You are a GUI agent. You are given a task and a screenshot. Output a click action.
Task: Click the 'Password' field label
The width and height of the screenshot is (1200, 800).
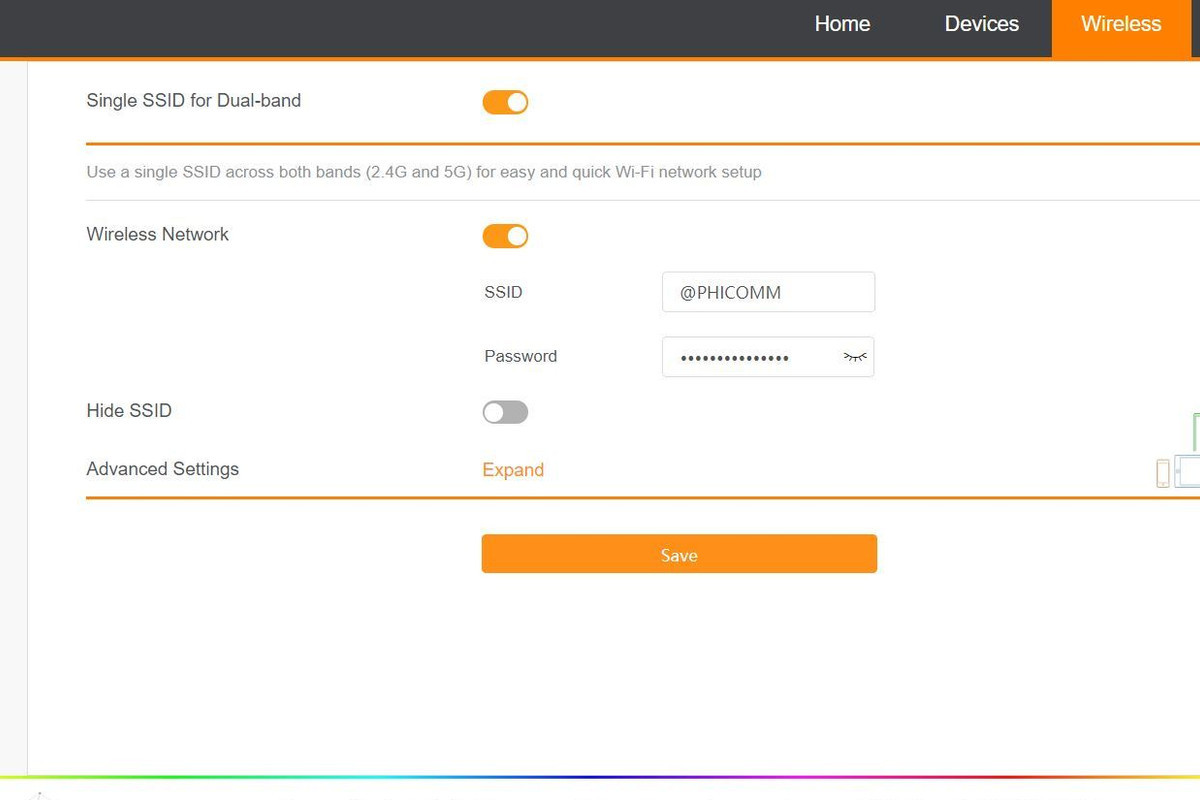521,356
